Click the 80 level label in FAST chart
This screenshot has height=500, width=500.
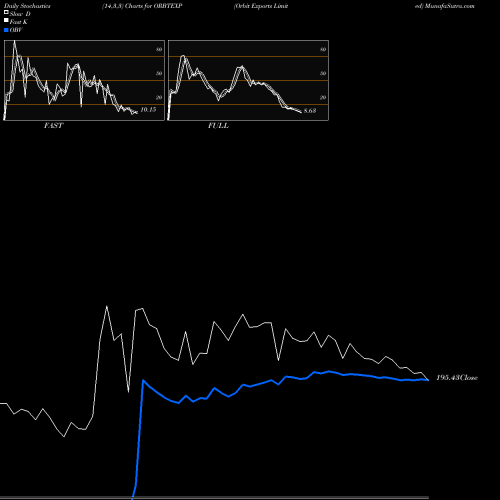(x=159, y=49)
